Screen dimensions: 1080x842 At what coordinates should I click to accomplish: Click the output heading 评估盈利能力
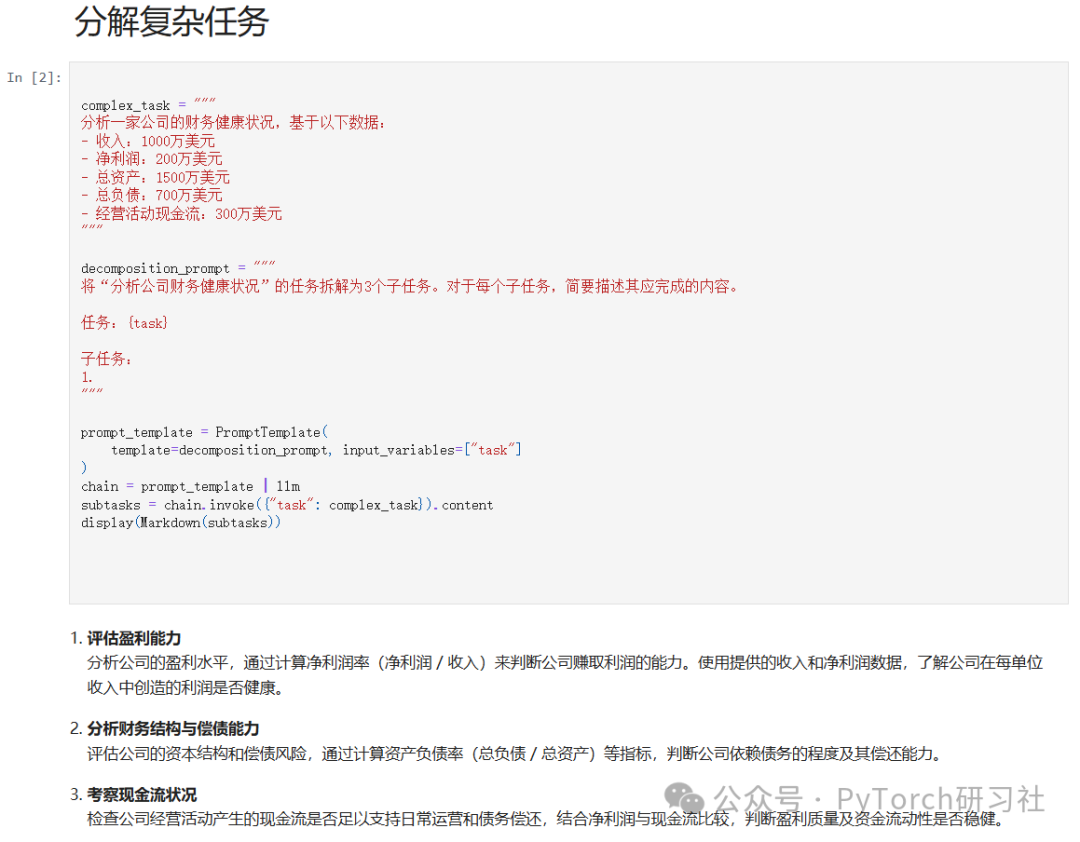(134, 638)
